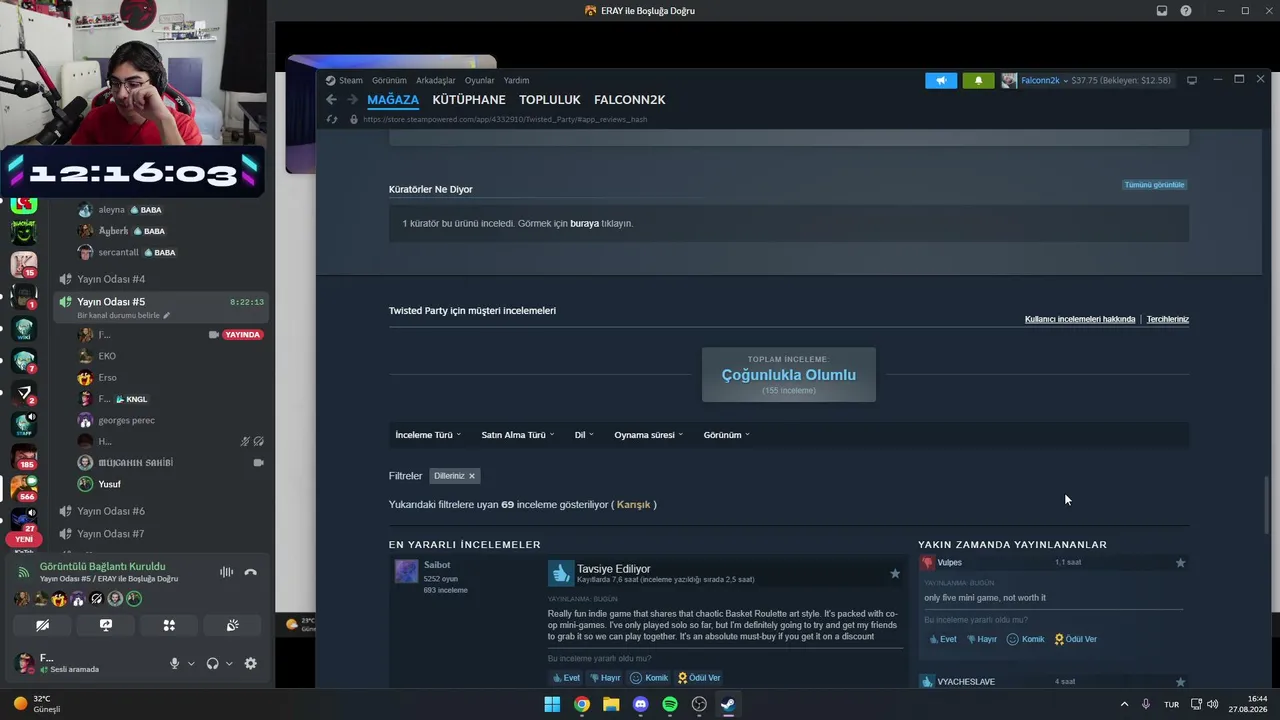Deafen the Discord headphones
Viewport: 1280px width, 720px height.
(212, 663)
